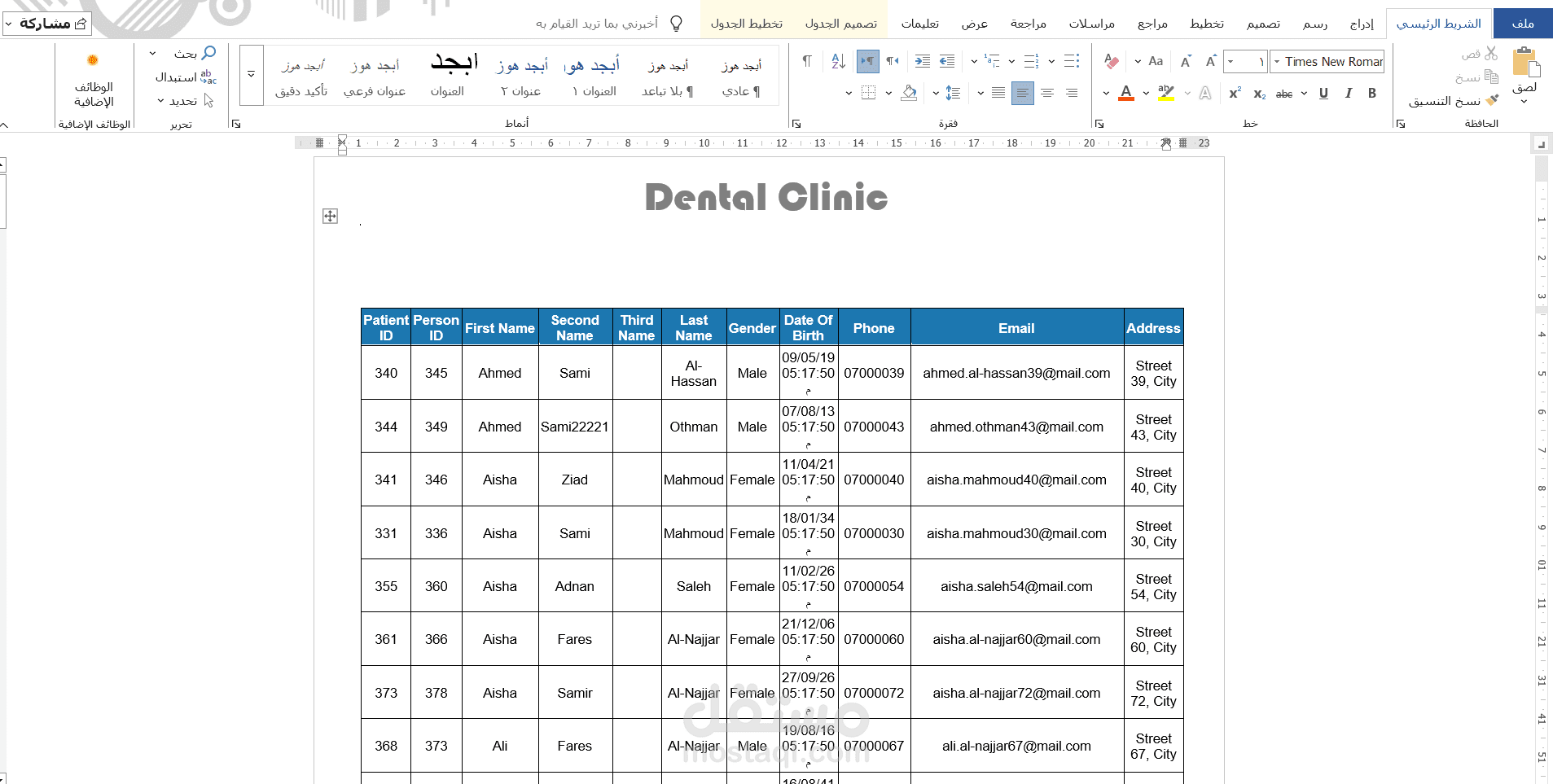
Task: Apply the Normal (عادي) style
Action: pyautogui.click(x=741, y=76)
